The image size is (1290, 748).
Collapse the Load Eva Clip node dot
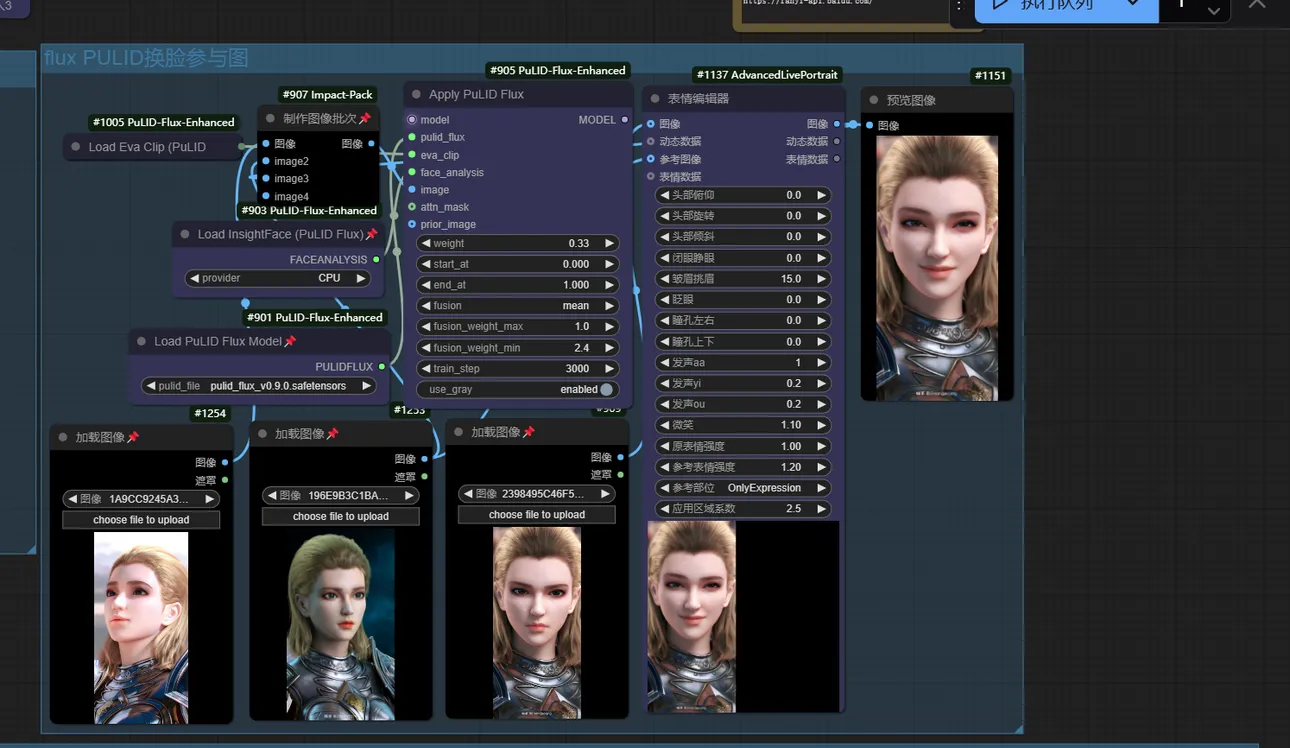click(75, 147)
